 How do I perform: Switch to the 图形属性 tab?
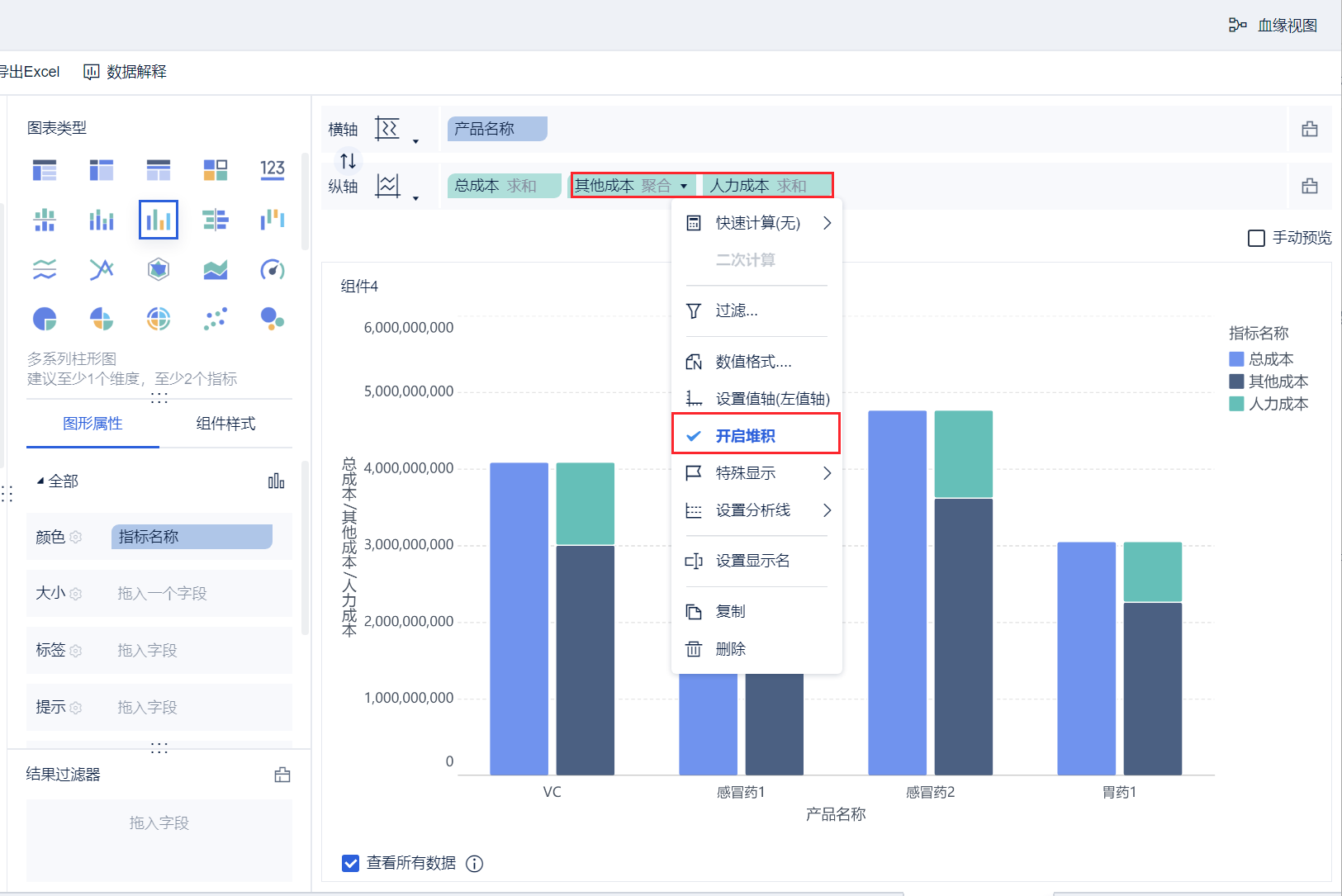pyautogui.click(x=92, y=424)
